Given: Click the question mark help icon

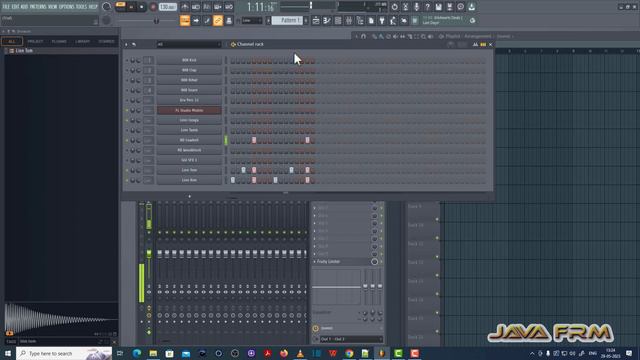Looking at the screenshot, I should 427,7.
